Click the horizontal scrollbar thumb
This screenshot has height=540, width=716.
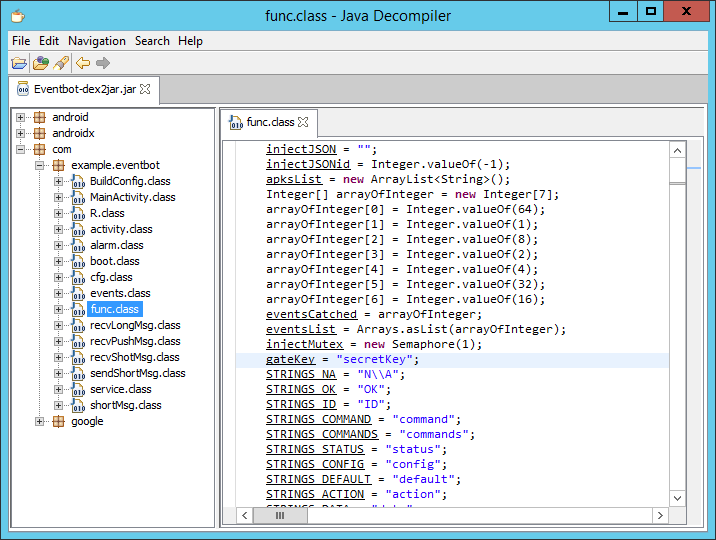pos(280,516)
